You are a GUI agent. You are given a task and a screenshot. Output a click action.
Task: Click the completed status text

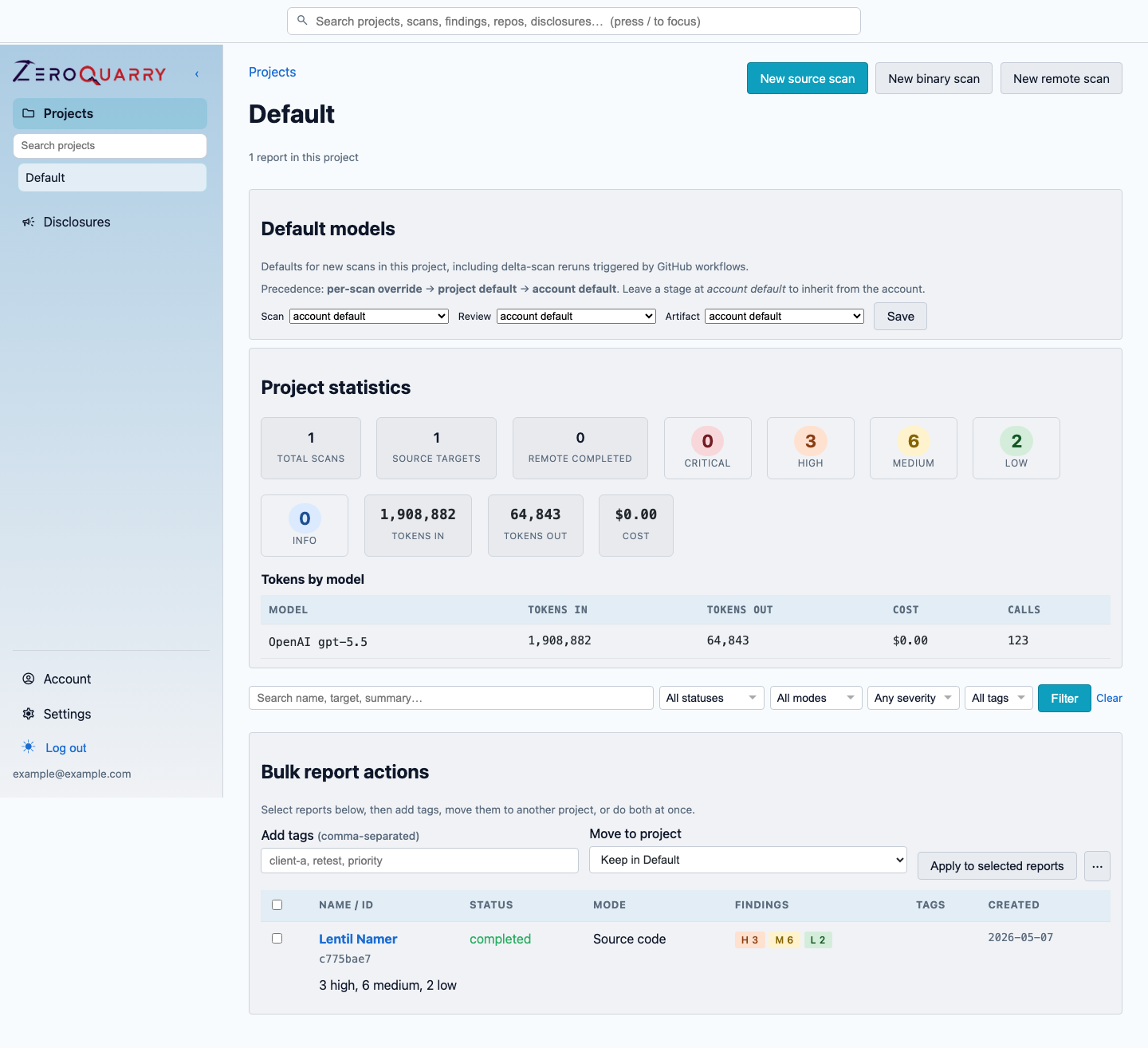(500, 939)
